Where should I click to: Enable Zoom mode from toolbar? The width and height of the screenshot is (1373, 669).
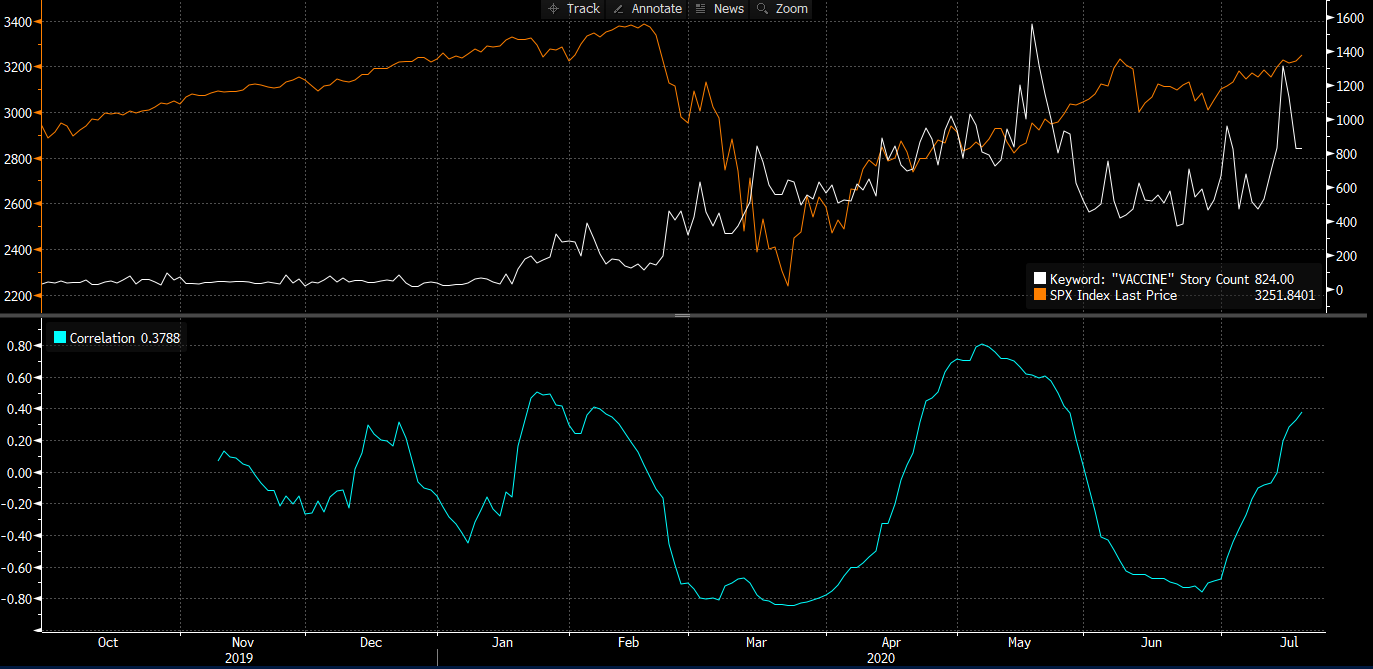point(791,8)
